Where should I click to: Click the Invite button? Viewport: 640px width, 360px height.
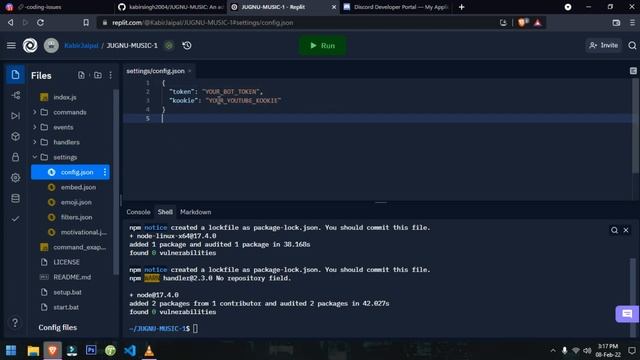603,45
